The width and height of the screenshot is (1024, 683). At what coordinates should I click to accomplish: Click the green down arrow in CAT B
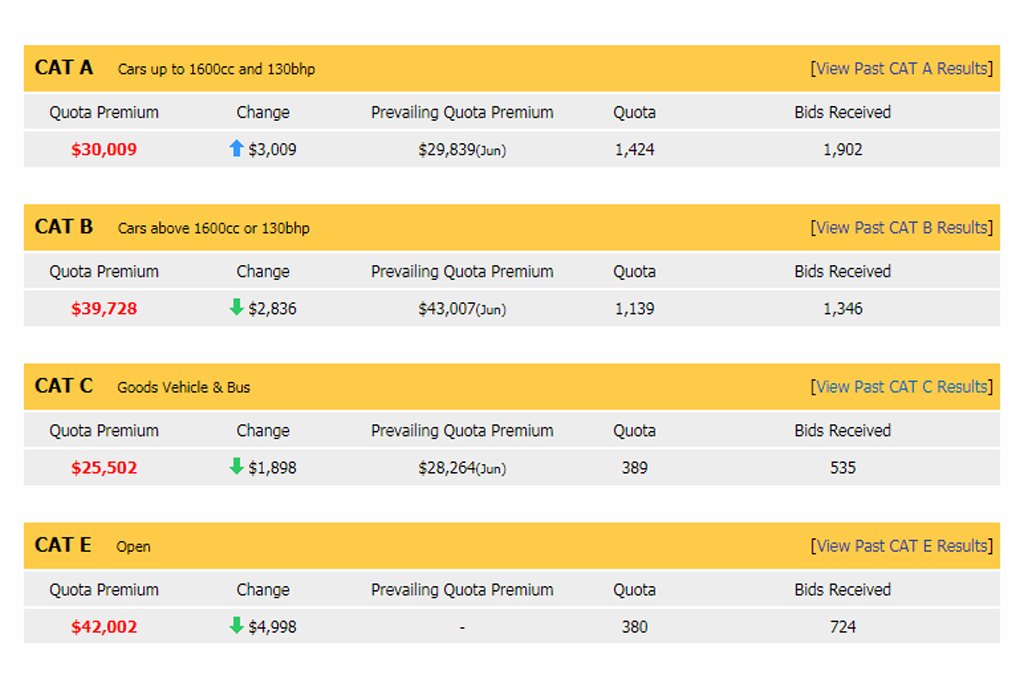coord(236,307)
